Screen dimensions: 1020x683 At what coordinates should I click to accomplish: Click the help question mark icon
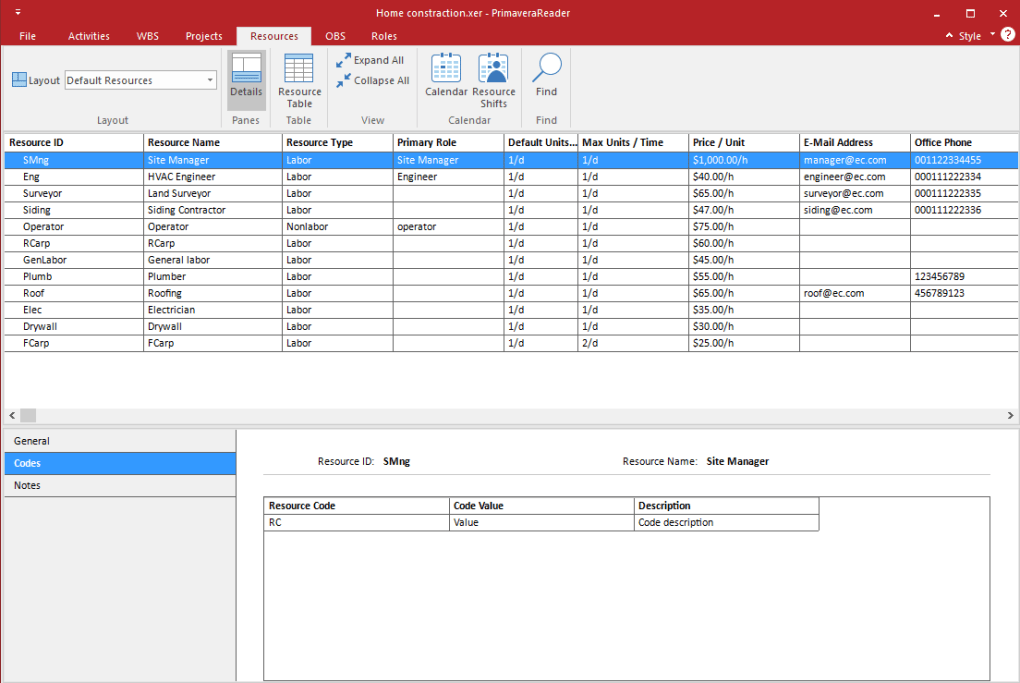click(x=1007, y=35)
